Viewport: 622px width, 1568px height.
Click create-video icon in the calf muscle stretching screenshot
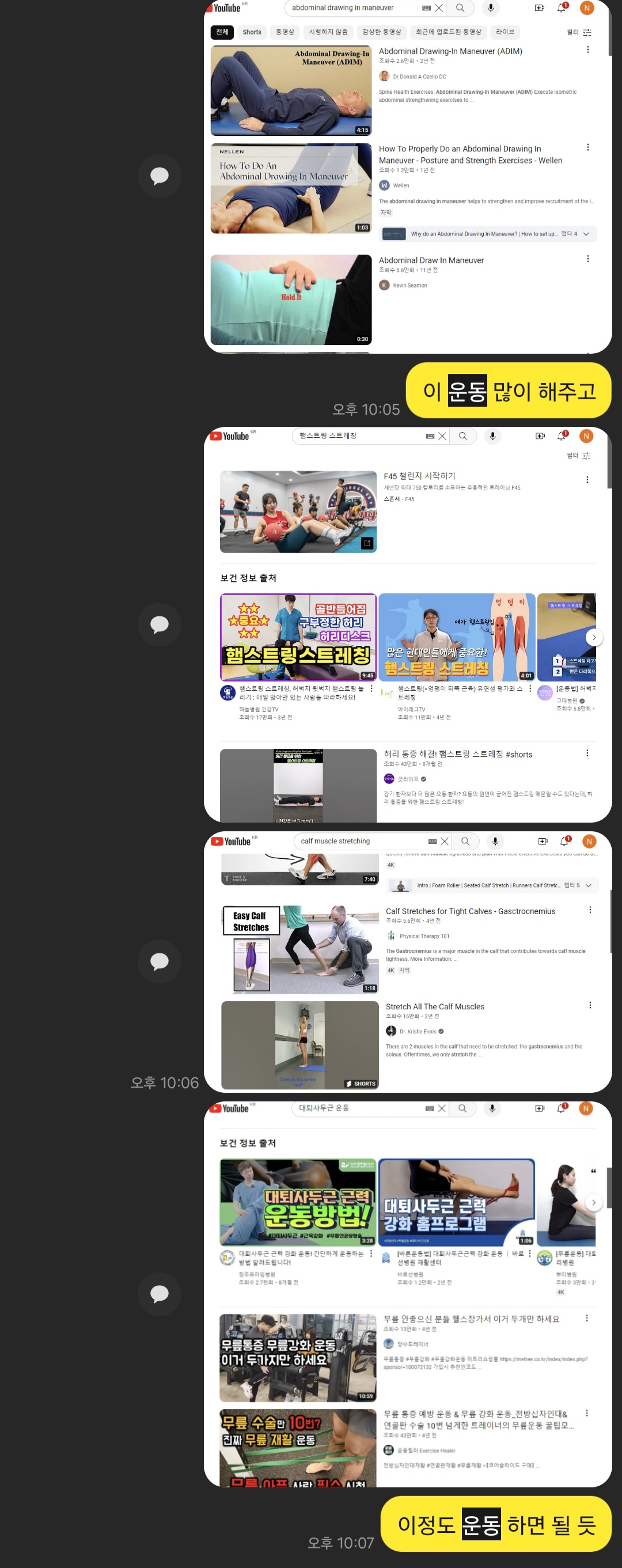[x=543, y=841]
